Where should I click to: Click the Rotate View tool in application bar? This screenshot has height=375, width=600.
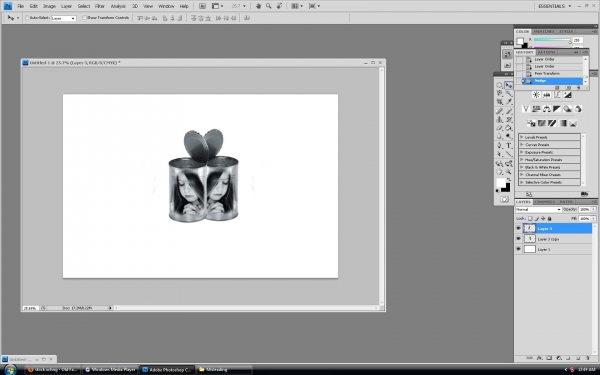279,6
